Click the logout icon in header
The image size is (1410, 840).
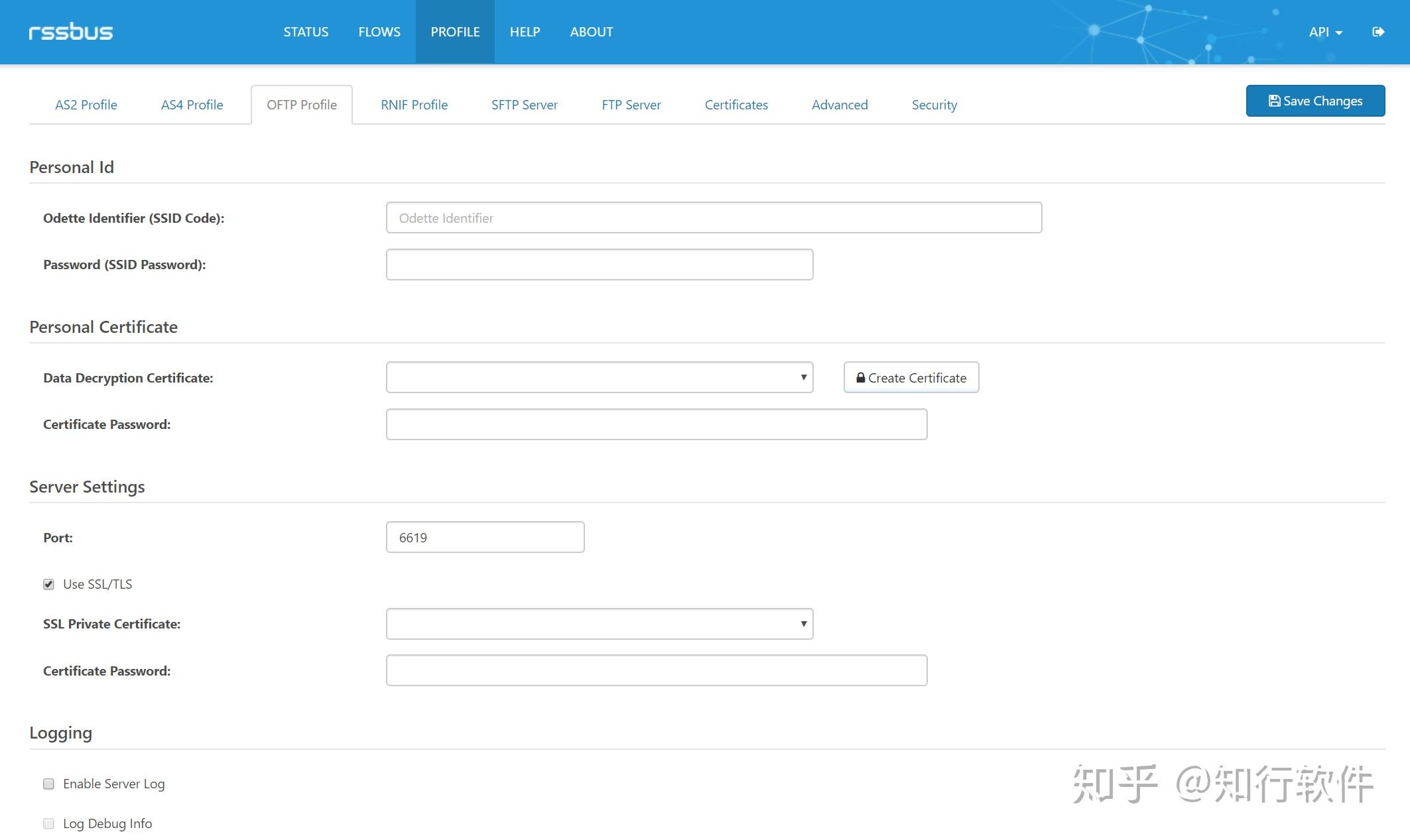[1378, 32]
